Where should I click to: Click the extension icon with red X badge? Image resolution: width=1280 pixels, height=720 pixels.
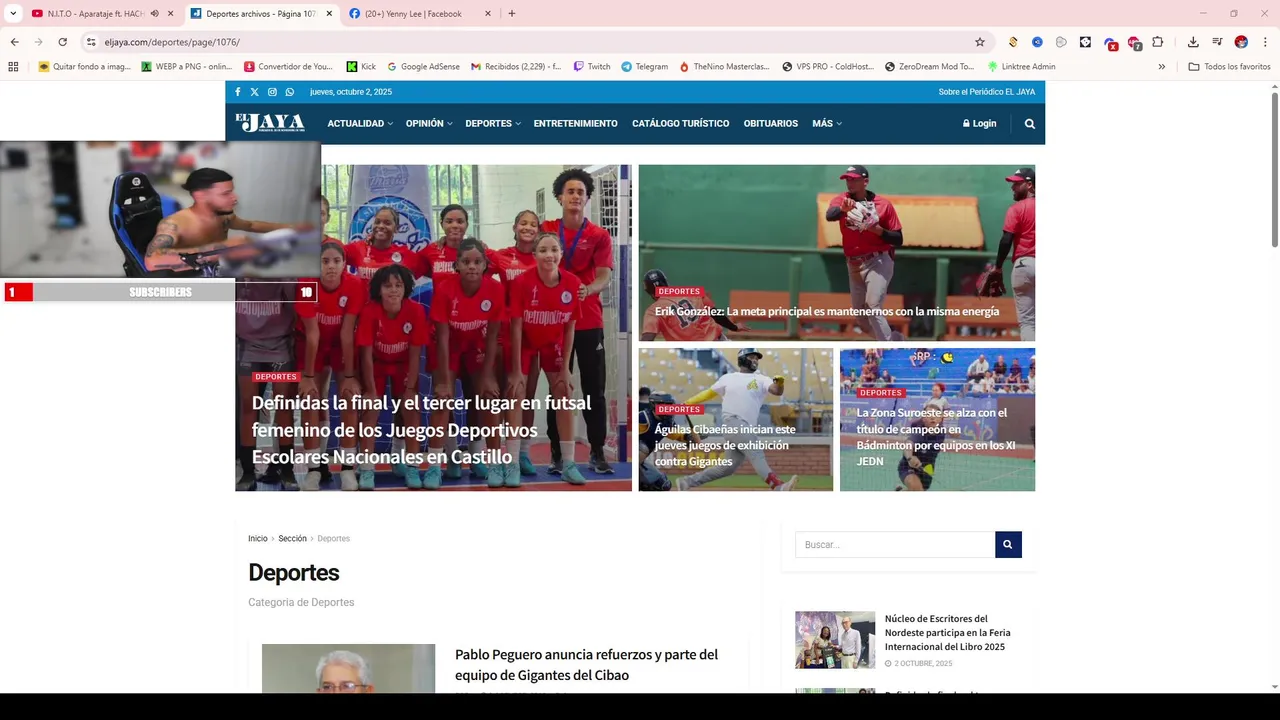(1110, 42)
